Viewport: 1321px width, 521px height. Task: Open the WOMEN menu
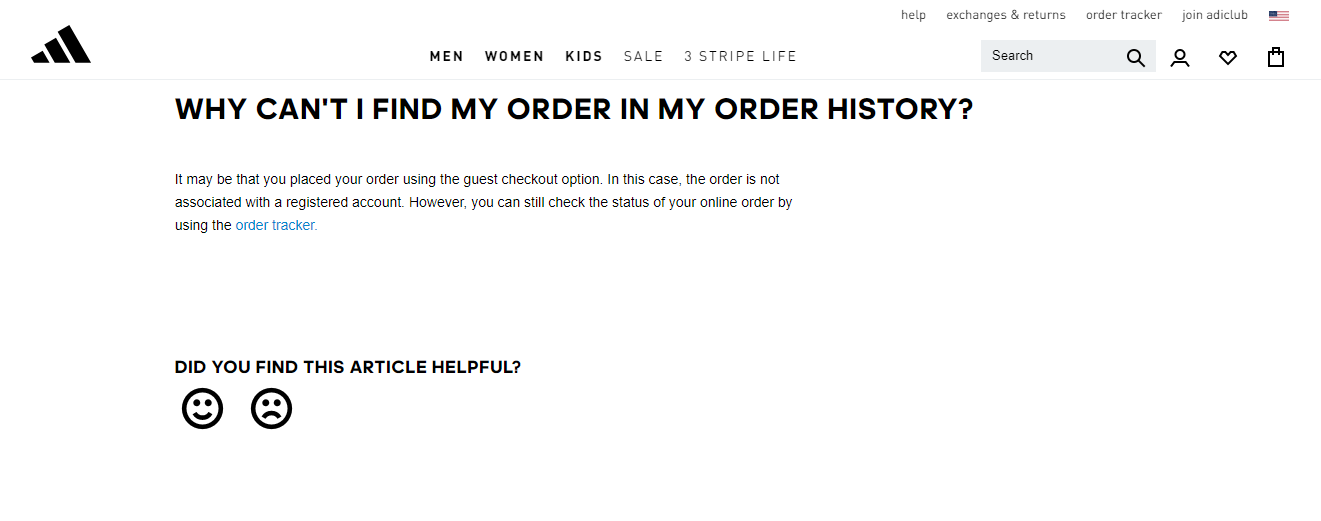[x=515, y=57]
